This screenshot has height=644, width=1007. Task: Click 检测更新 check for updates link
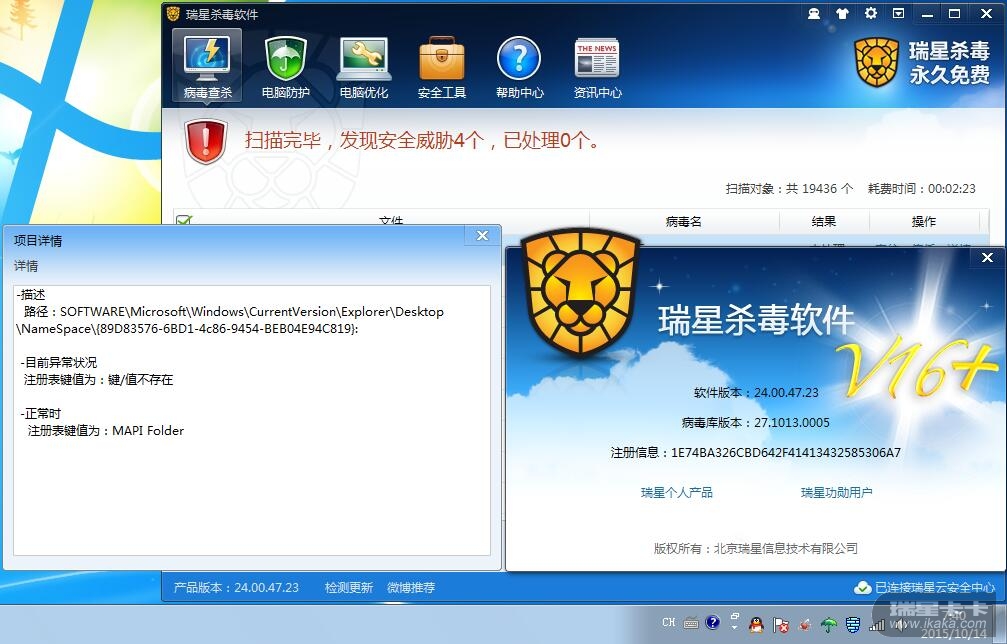348,587
